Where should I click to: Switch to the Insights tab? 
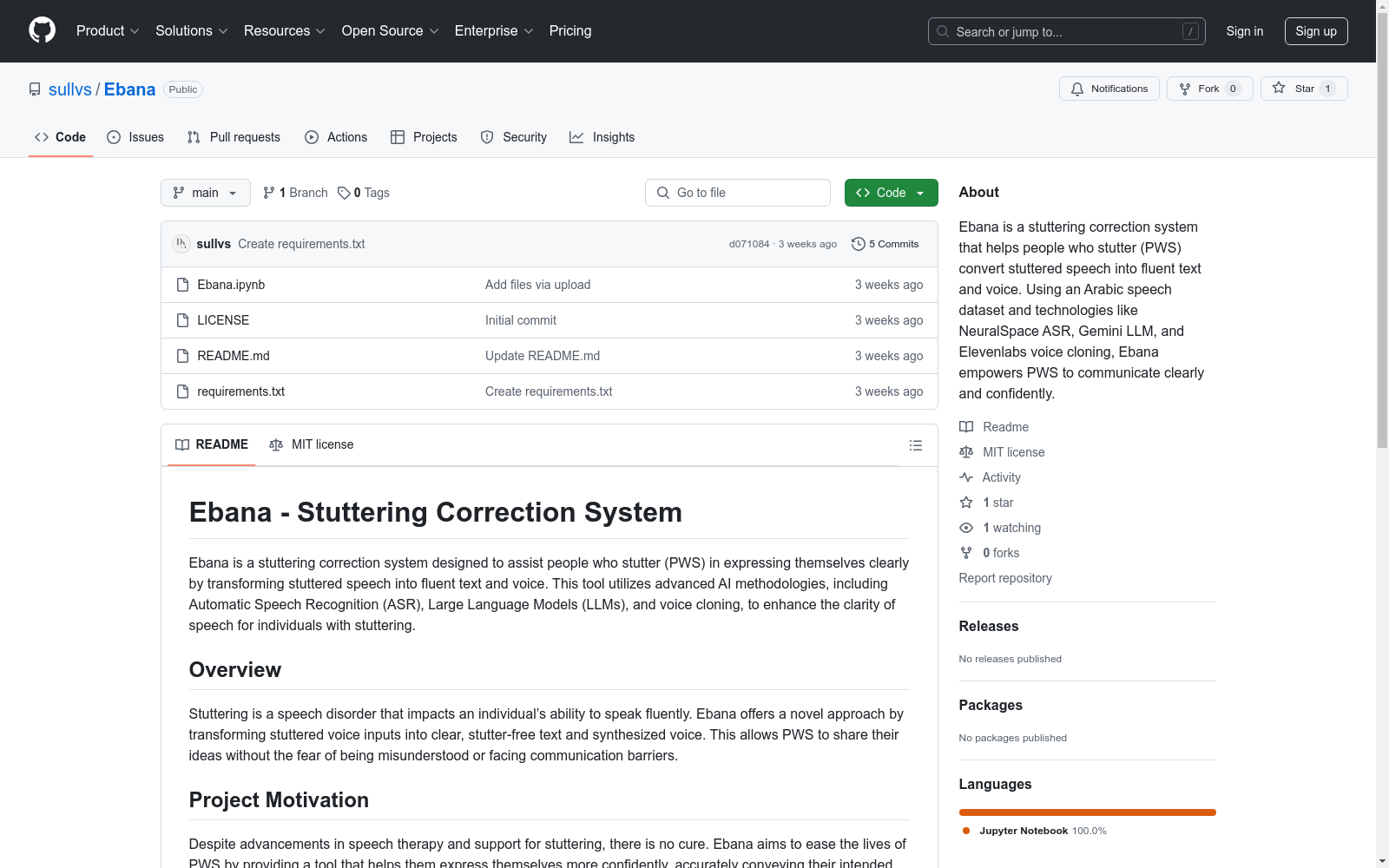point(602,137)
